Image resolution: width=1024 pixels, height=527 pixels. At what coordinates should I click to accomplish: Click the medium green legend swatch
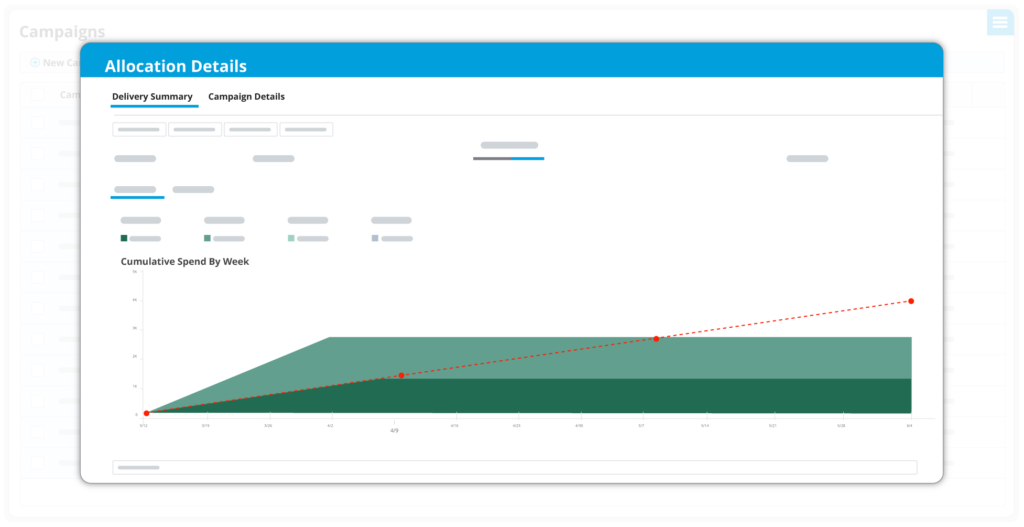point(208,238)
